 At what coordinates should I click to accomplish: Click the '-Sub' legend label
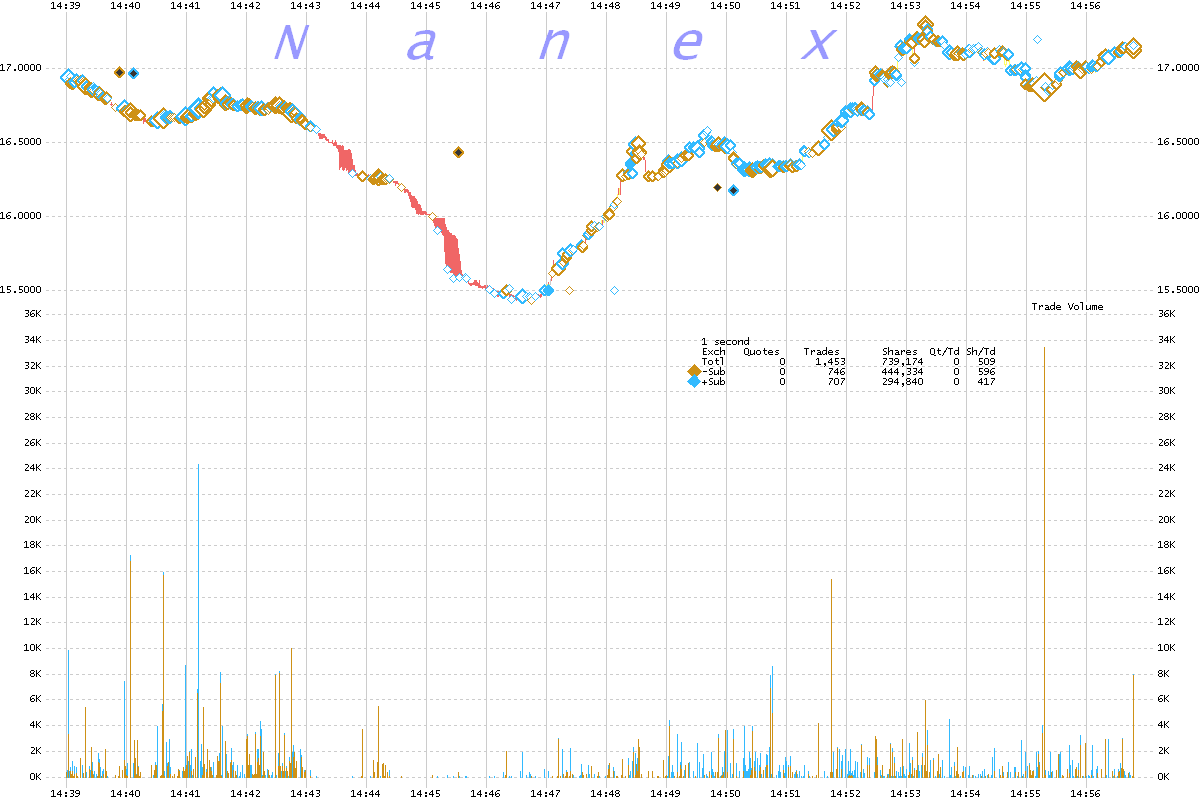(713, 372)
